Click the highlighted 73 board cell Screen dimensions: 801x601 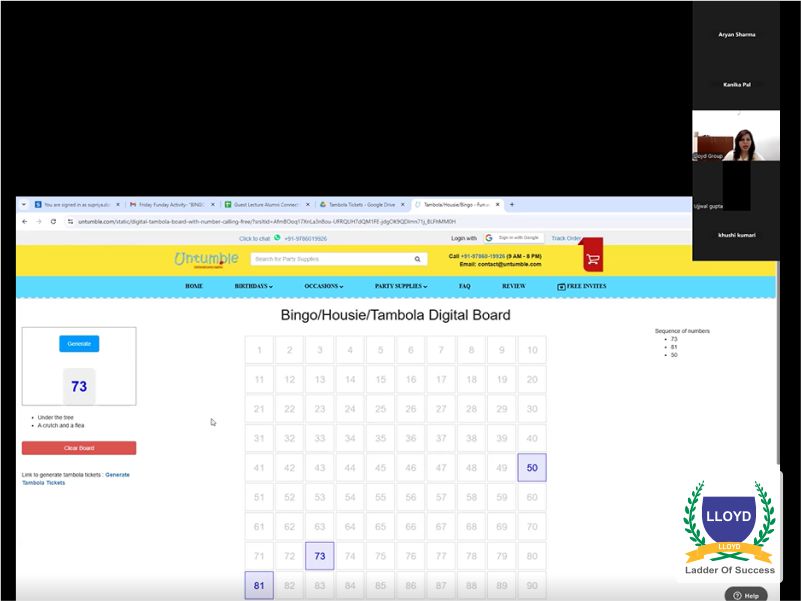pos(320,556)
